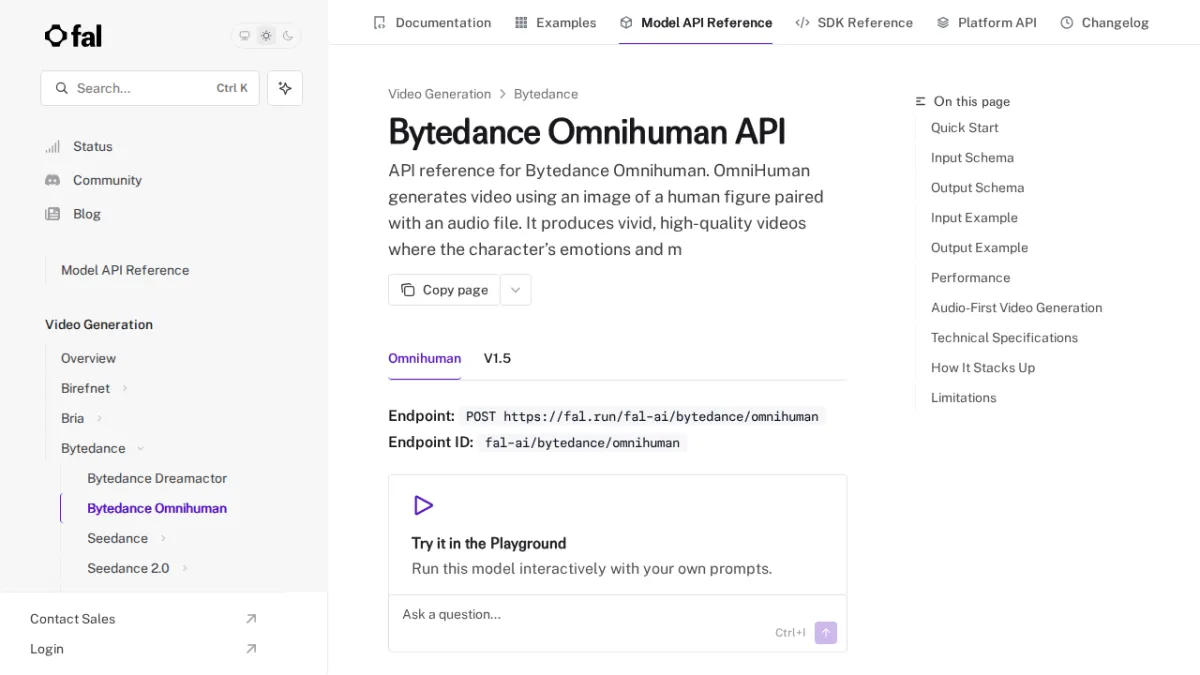Jump to Output Example section
This screenshot has height=675, width=1200.
coord(980,248)
